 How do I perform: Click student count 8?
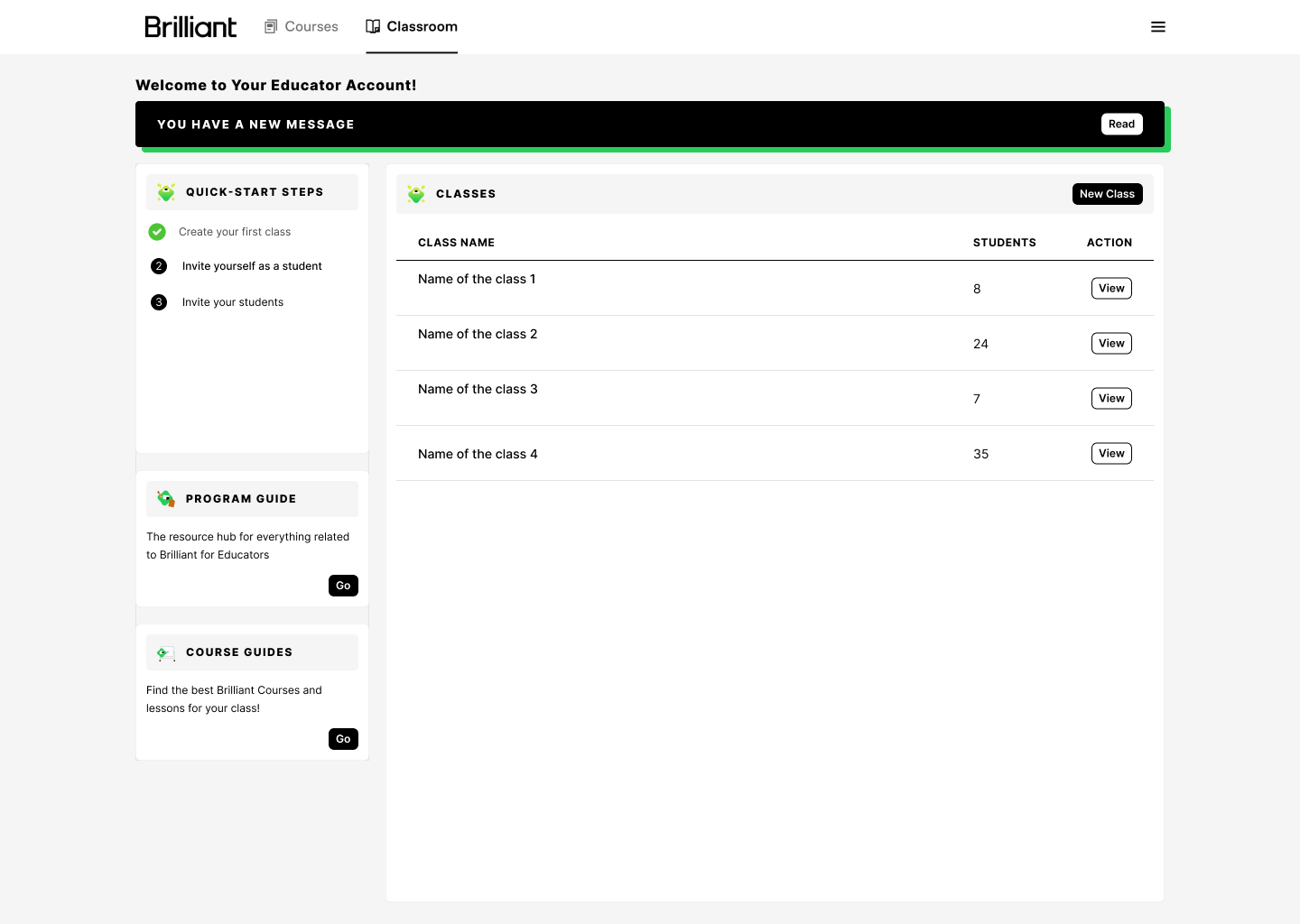click(977, 290)
